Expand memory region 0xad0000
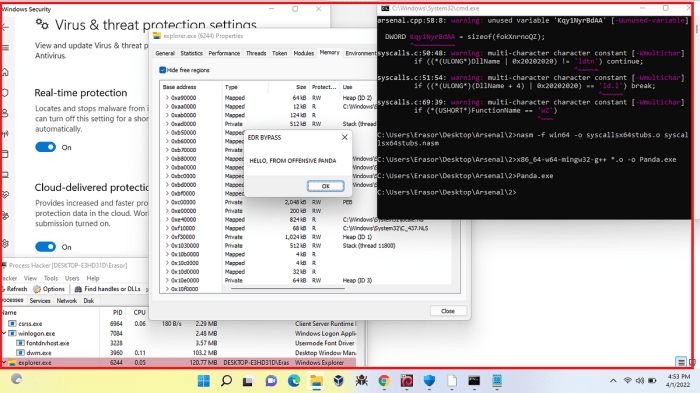This screenshot has width=700, height=393. (167, 124)
